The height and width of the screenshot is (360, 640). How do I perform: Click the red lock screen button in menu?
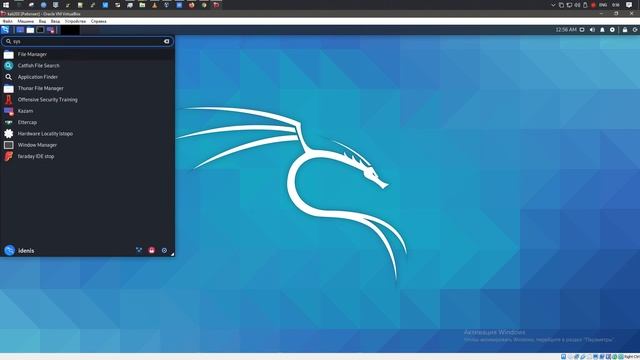[152, 250]
